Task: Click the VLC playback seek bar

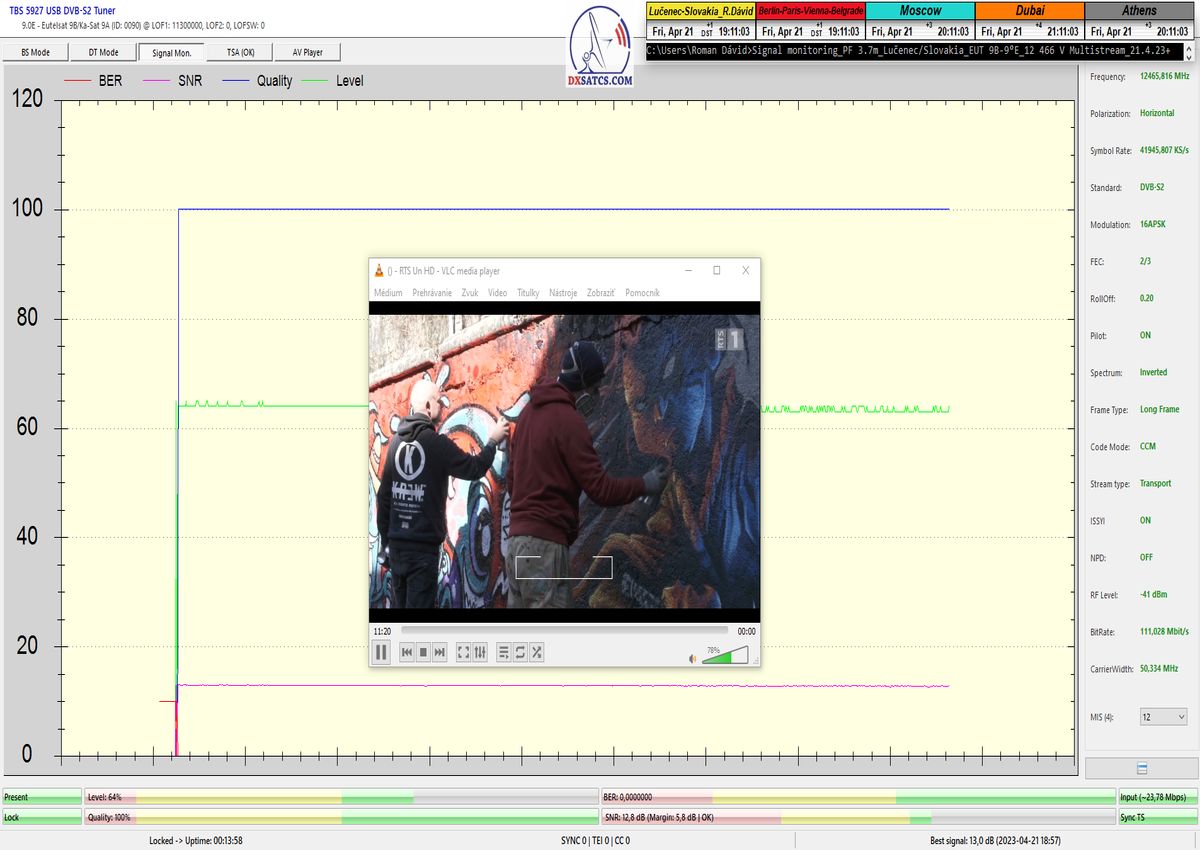Action: pos(564,631)
